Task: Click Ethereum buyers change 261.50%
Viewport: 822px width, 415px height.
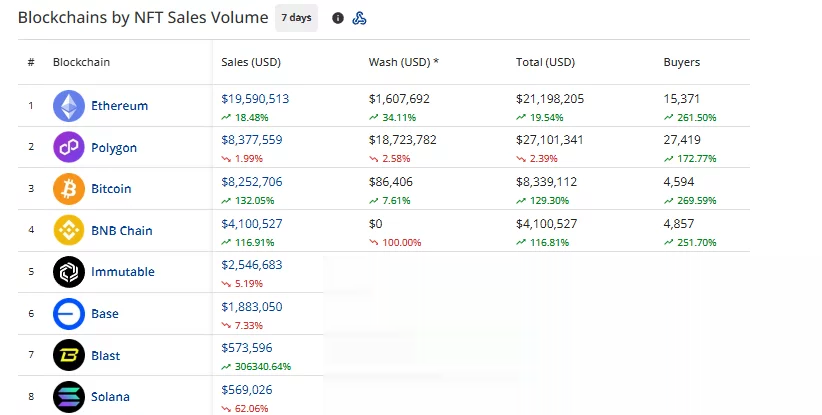Action: click(x=697, y=117)
